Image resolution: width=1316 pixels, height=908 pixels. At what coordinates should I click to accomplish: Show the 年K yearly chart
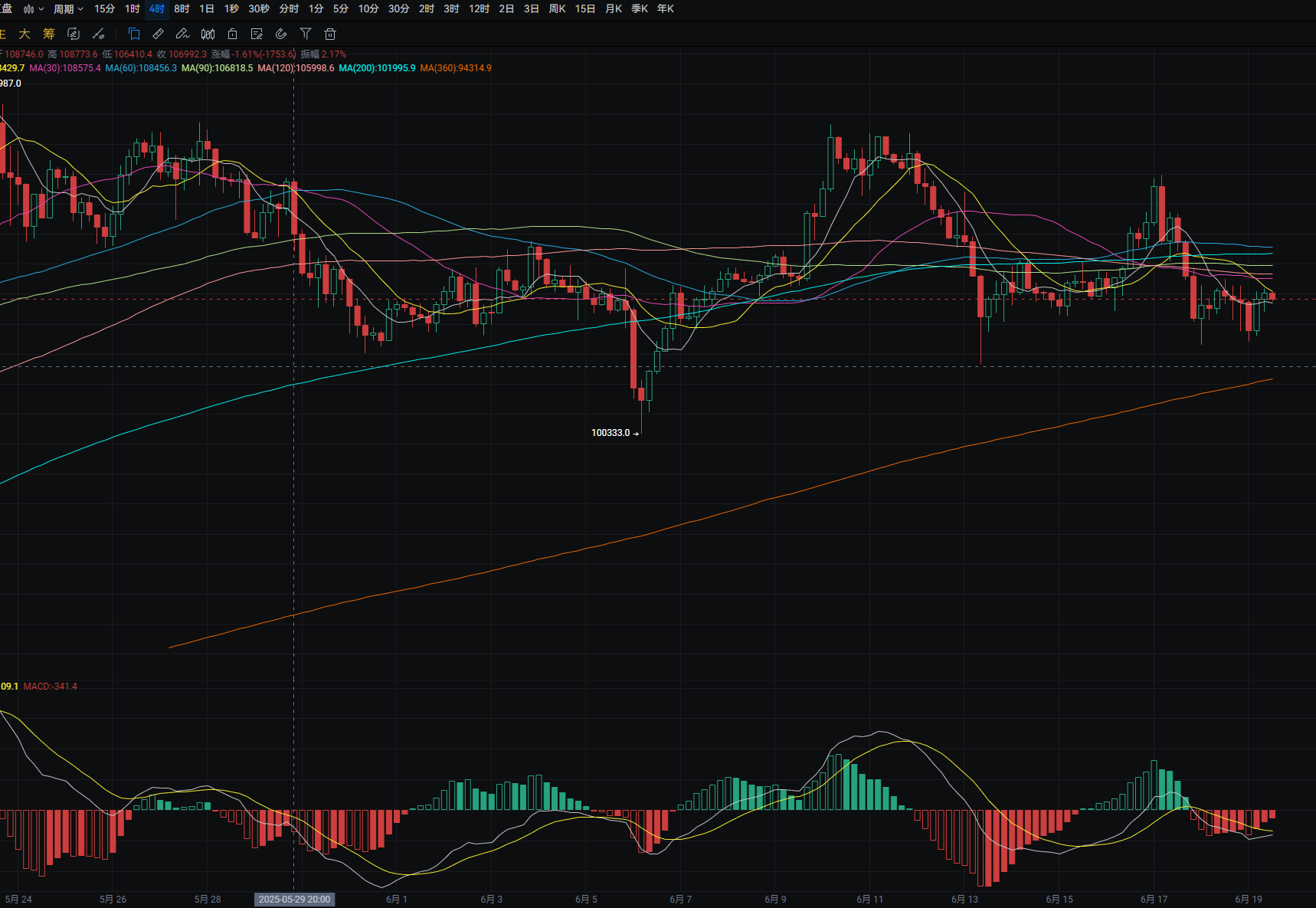click(666, 9)
